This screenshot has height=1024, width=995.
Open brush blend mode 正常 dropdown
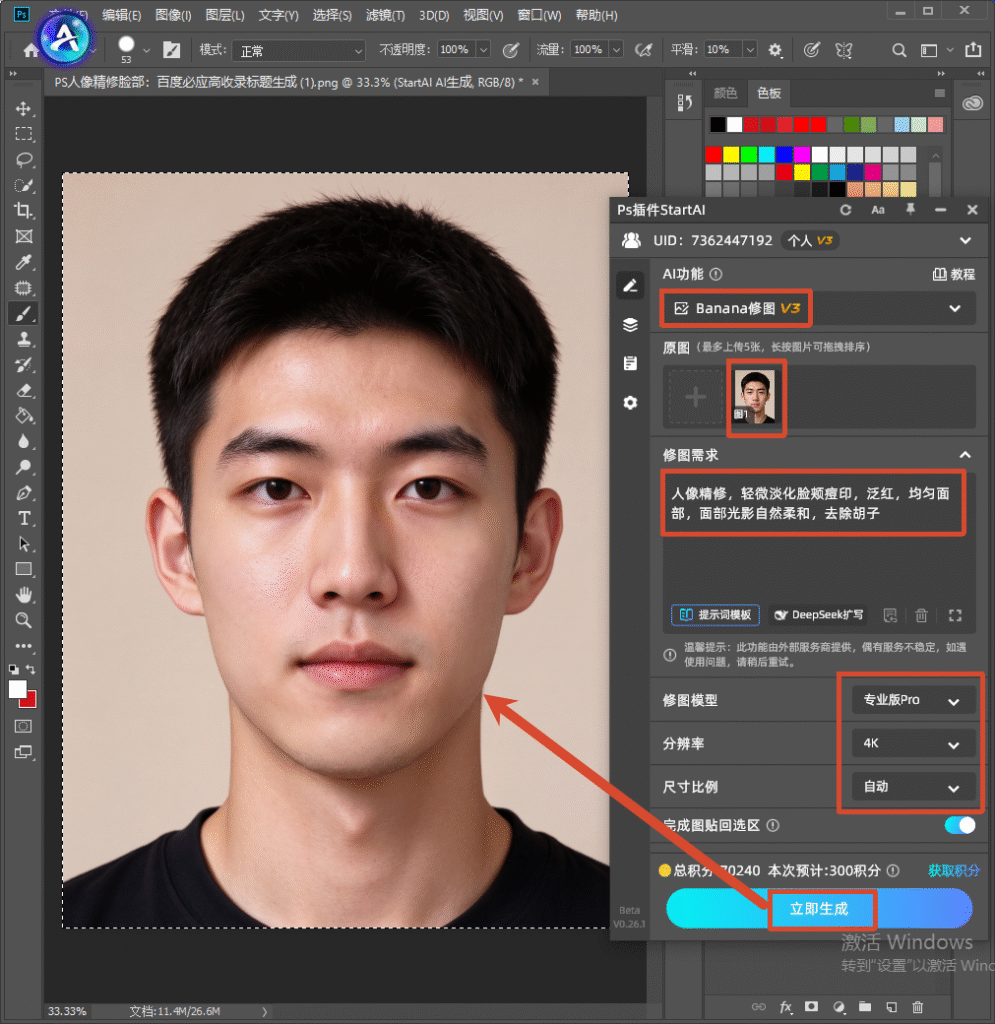(299, 50)
